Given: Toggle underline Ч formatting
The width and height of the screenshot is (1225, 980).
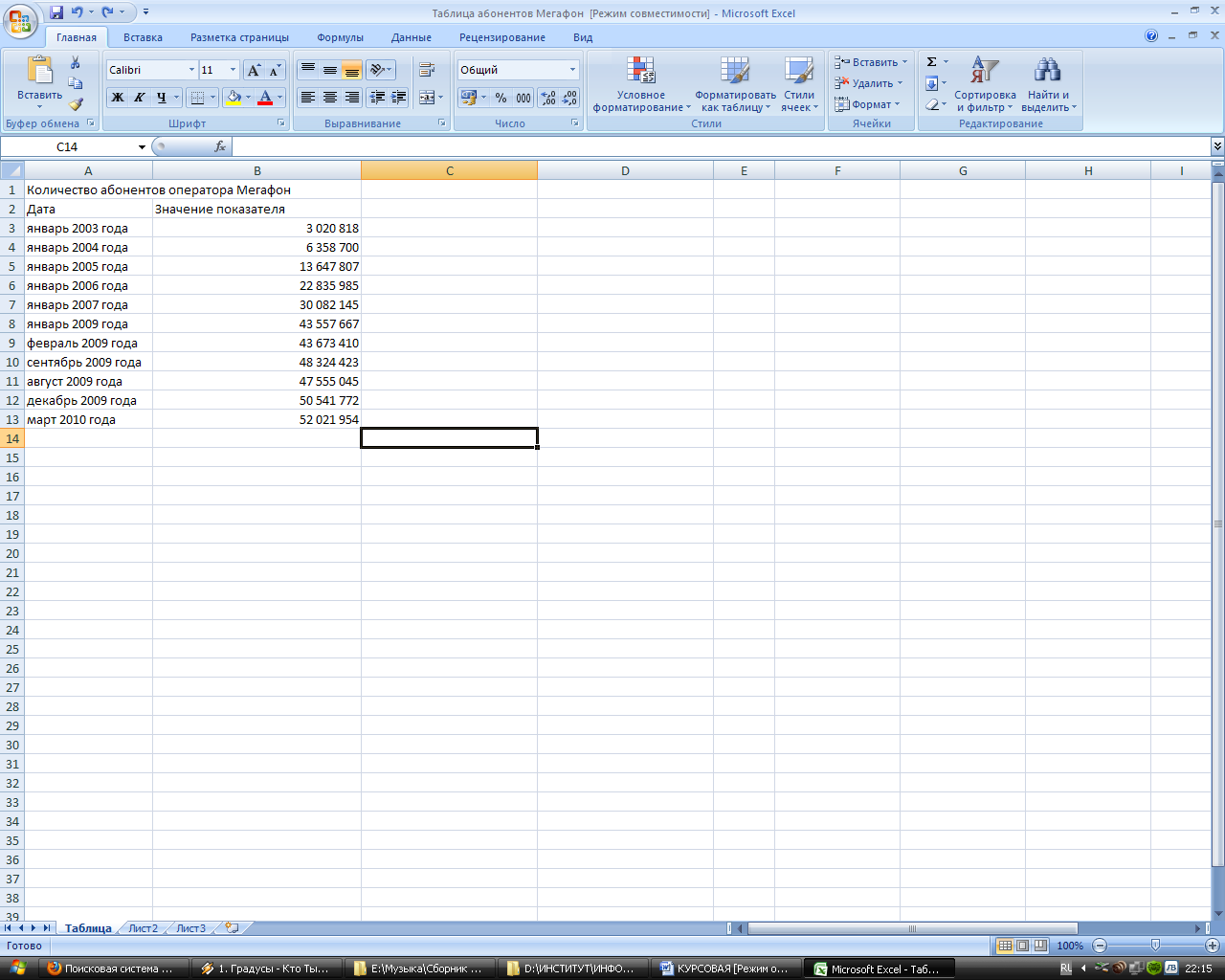Looking at the screenshot, I should 161,98.
